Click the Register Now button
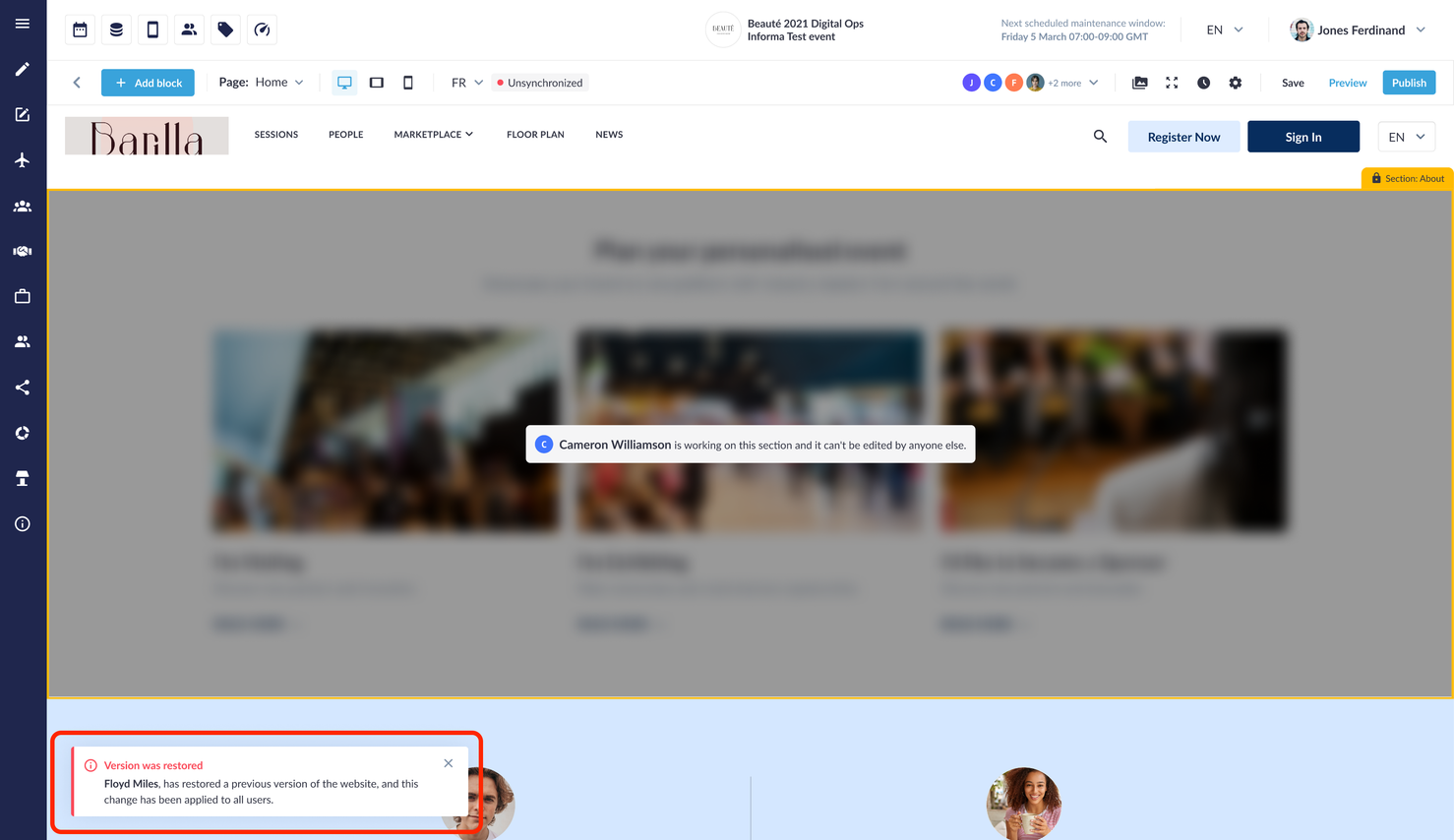The image size is (1454, 840). click(x=1183, y=137)
